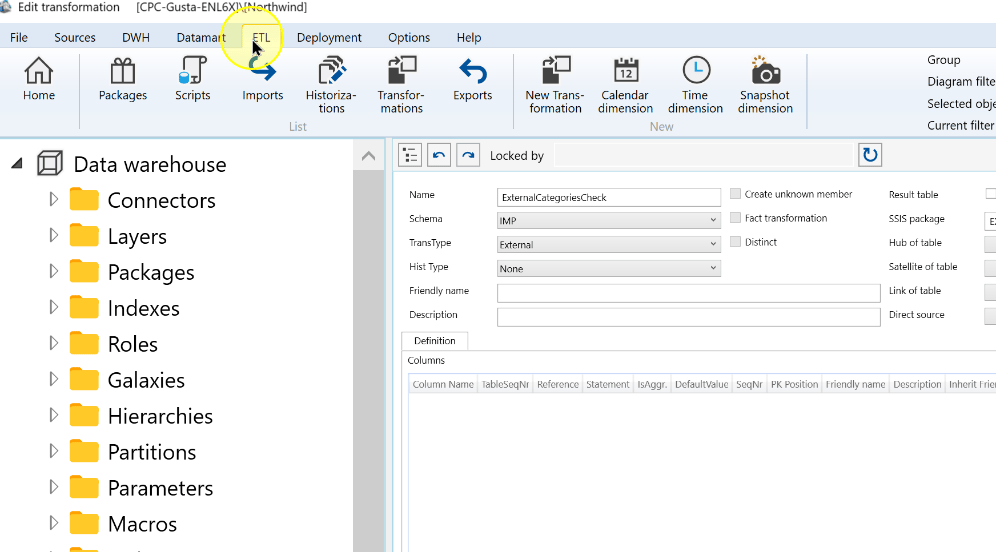Viewport: 996px width, 552px height.
Task: Open the Schema dropdown showing IMP
Action: click(609, 220)
